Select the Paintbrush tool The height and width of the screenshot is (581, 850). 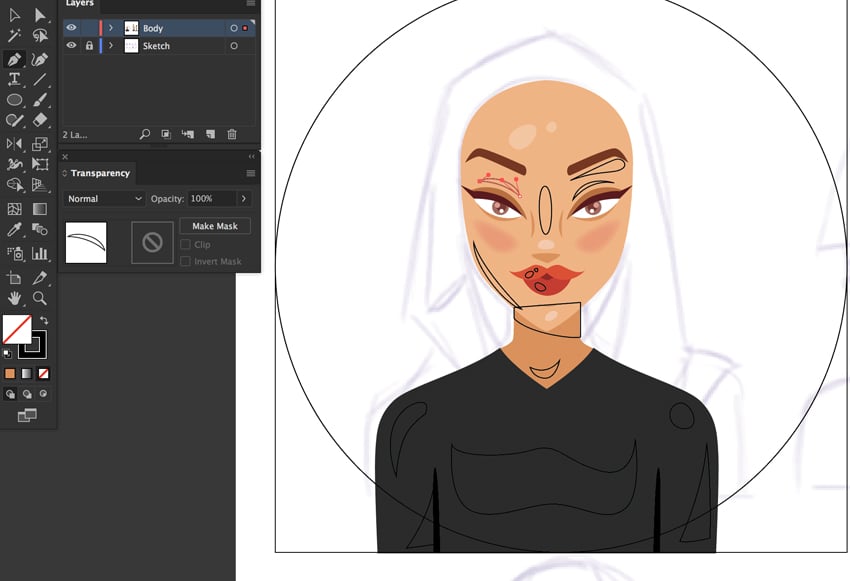pyautogui.click(x=38, y=100)
